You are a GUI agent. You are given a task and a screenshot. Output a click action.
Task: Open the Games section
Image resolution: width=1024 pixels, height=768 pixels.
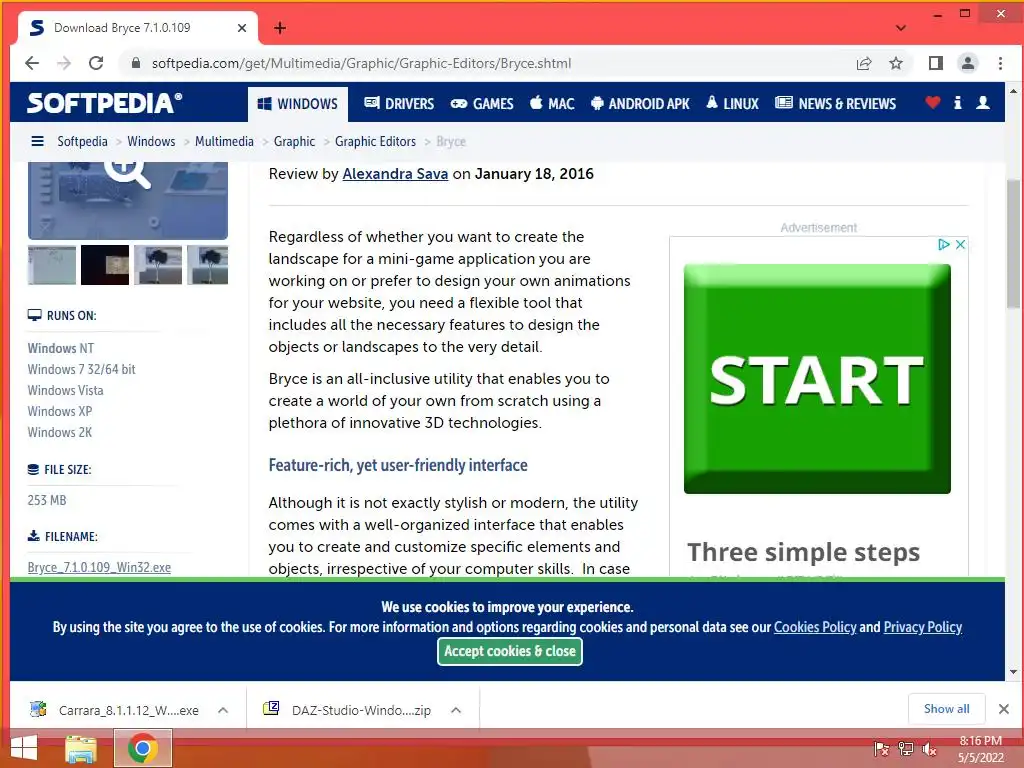point(482,104)
